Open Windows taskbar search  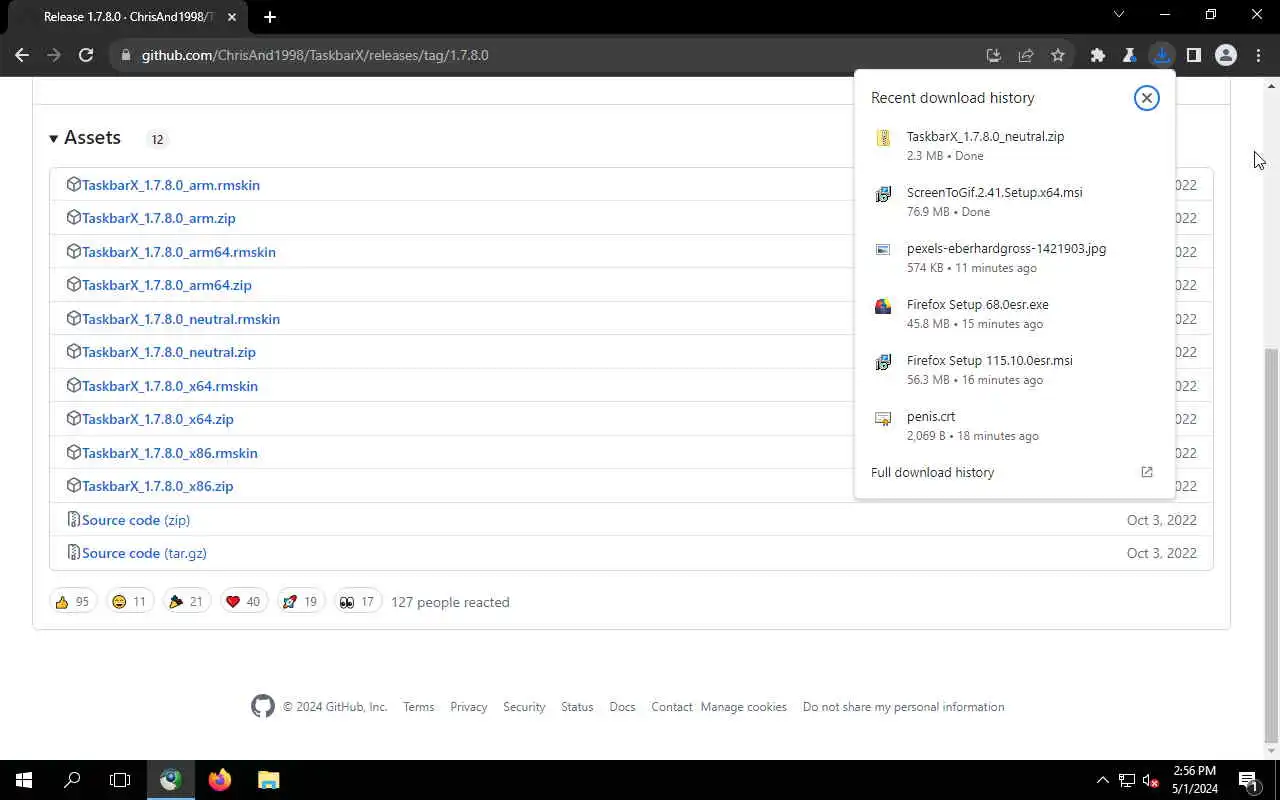[72, 780]
